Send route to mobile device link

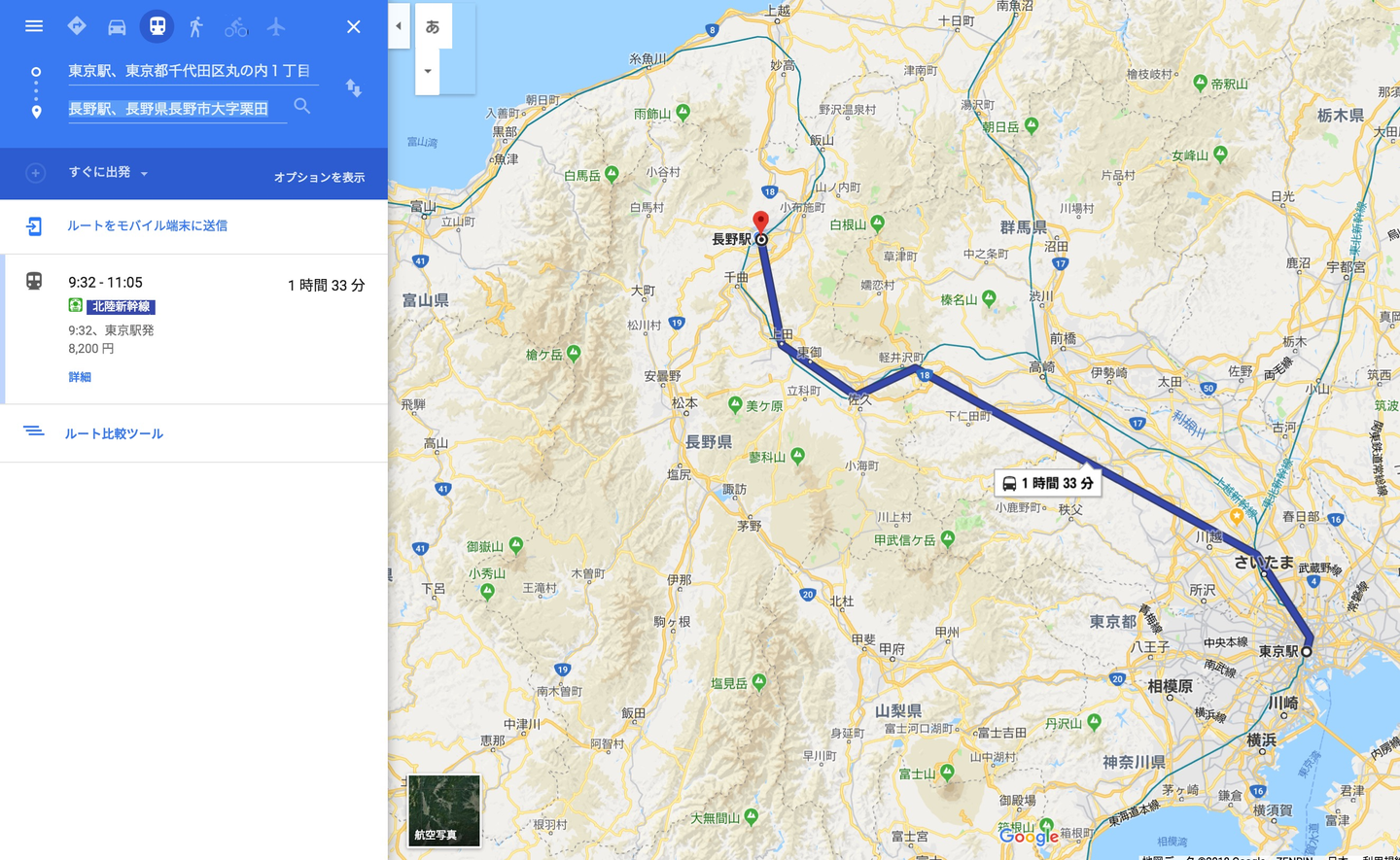pos(147,225)
